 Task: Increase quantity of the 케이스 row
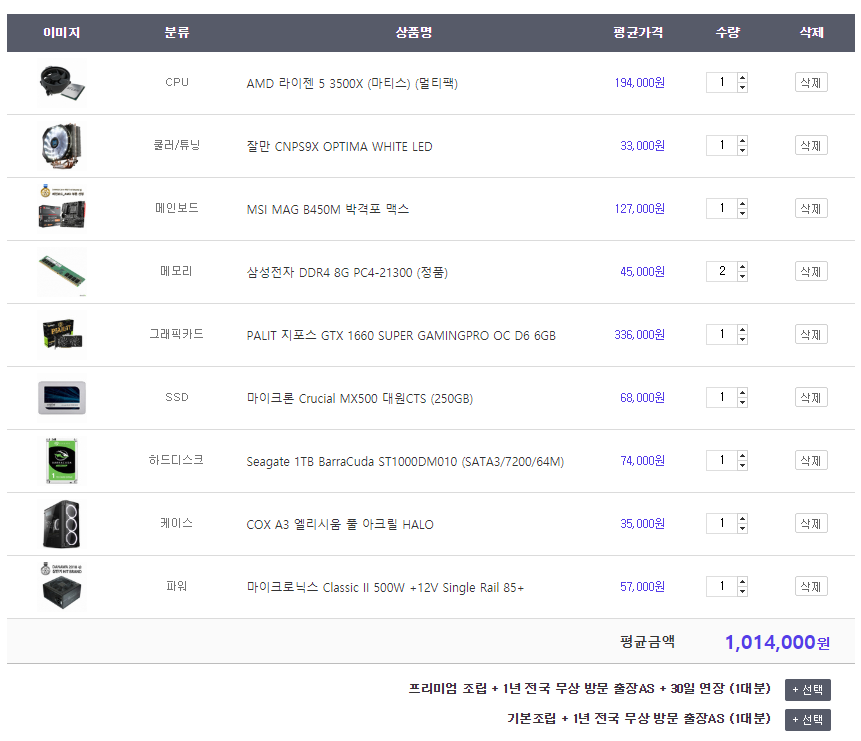[742, 519]
